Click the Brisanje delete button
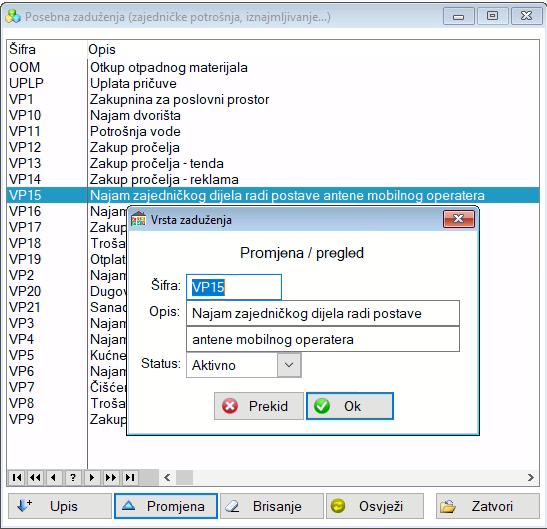Viewport: 547px width, 529px height. click(272, 506)
